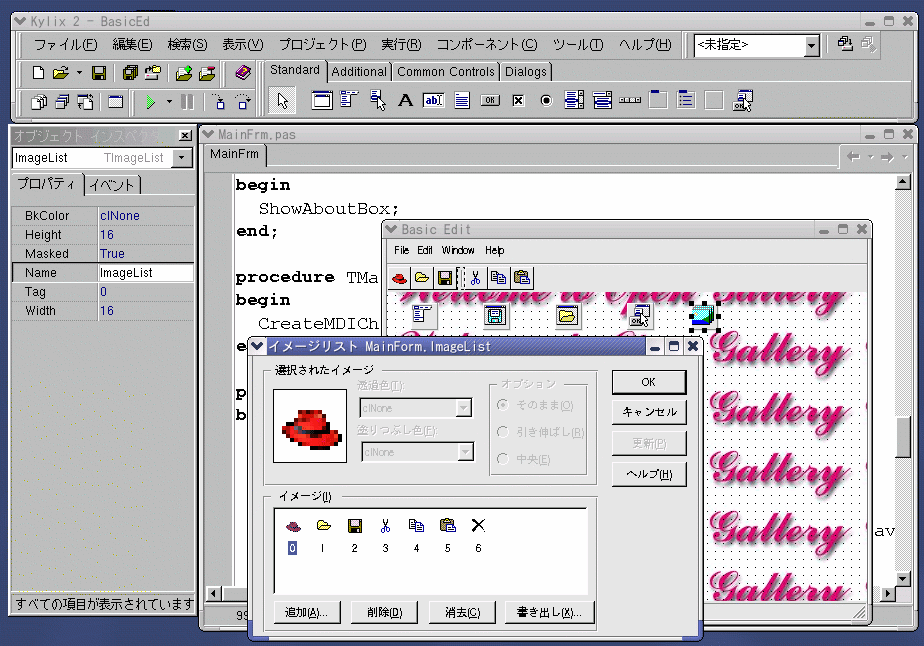Viewport: 924px width, 646px height.
Task: Pick the Button component (OK icon)
Action: 490,100
